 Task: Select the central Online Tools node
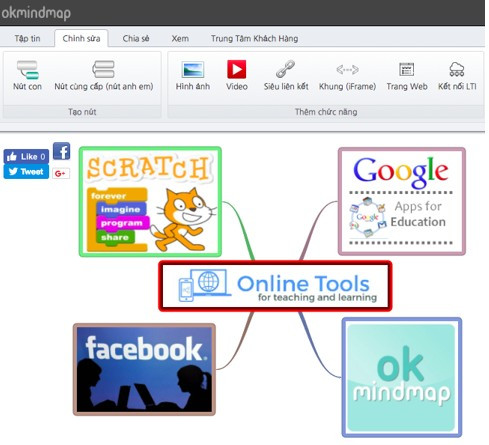275,286
